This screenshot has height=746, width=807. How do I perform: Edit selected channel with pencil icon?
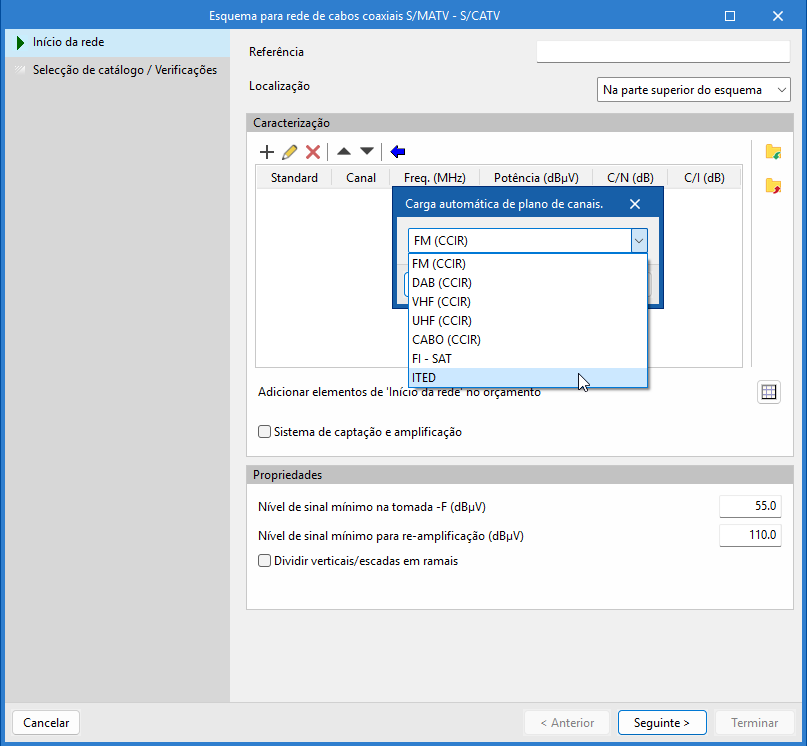coord(290,152)
